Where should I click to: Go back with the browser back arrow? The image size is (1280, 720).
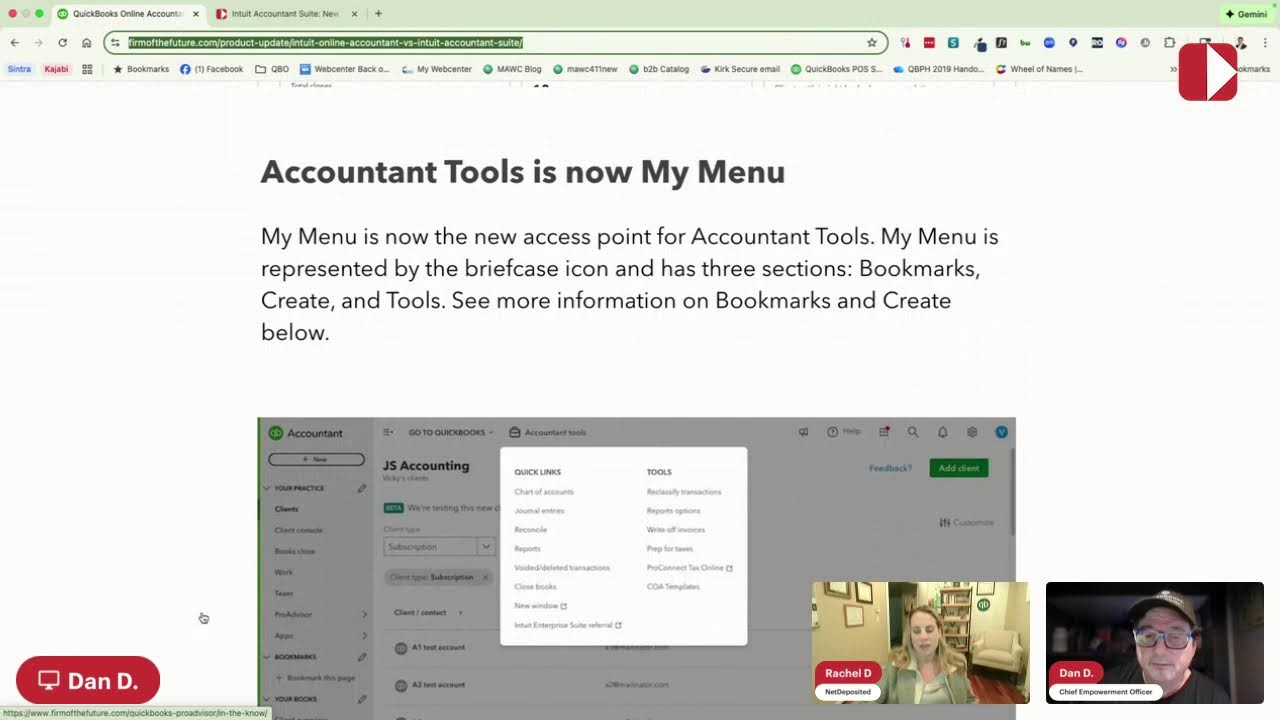[x=14, y=43]
